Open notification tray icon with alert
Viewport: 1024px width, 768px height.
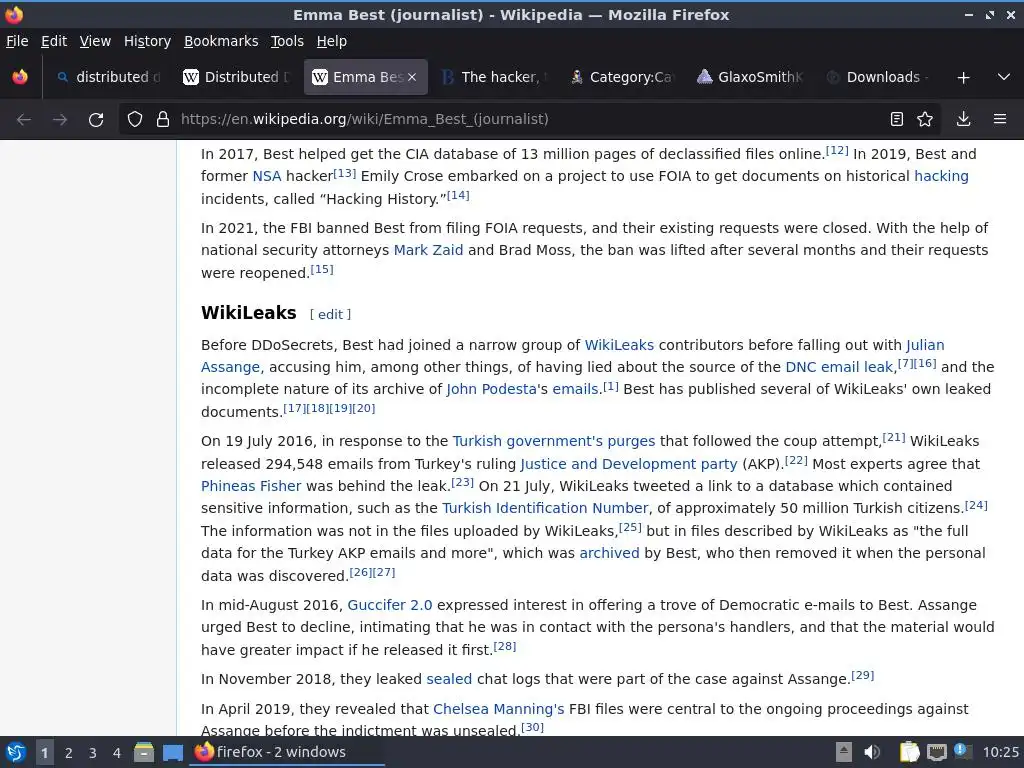pos(963,752)
